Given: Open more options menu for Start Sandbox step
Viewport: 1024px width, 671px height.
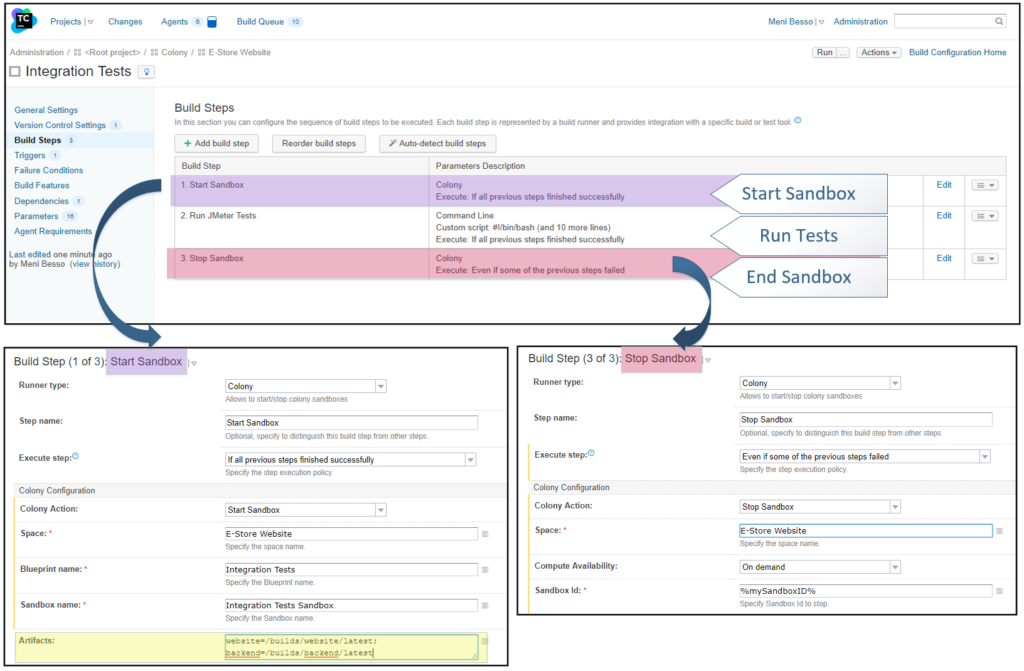Looking at the screenshot, I should click(x=985, y=186).
